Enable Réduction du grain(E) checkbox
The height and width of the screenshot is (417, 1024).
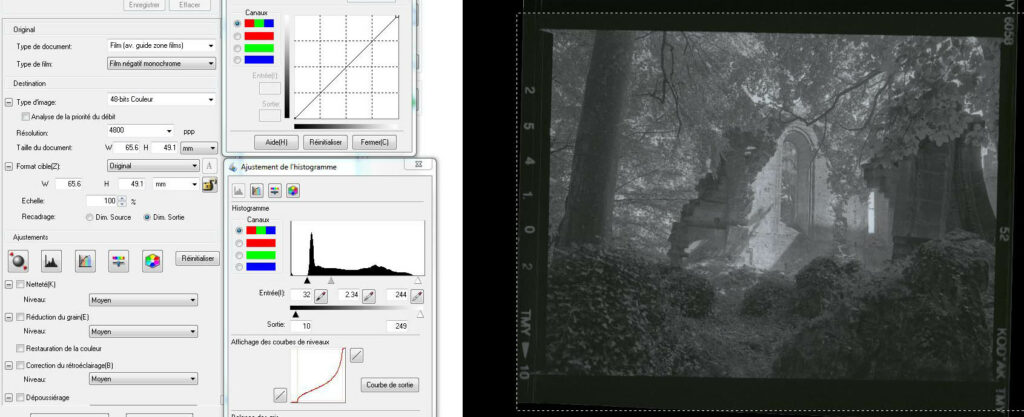pos(20,317)
